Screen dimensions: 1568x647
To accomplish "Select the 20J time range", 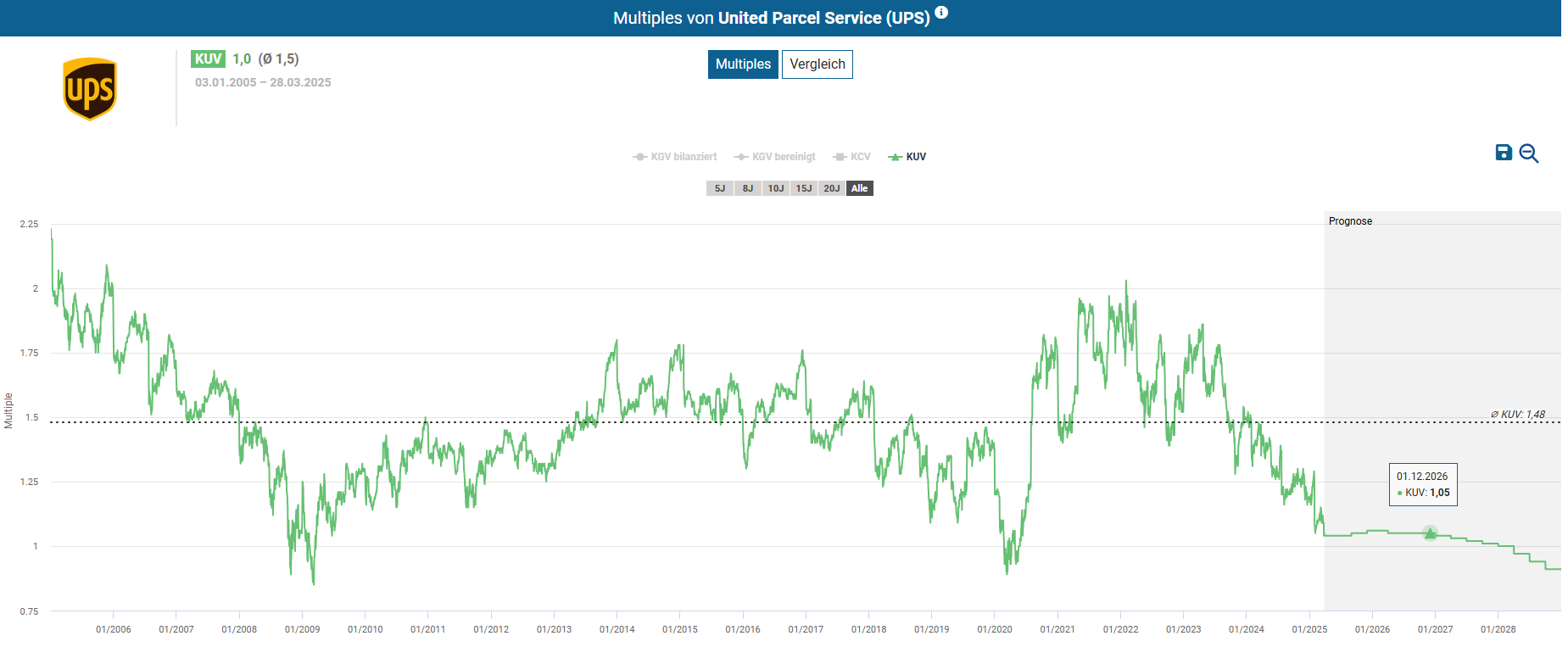I will (831, 188).
